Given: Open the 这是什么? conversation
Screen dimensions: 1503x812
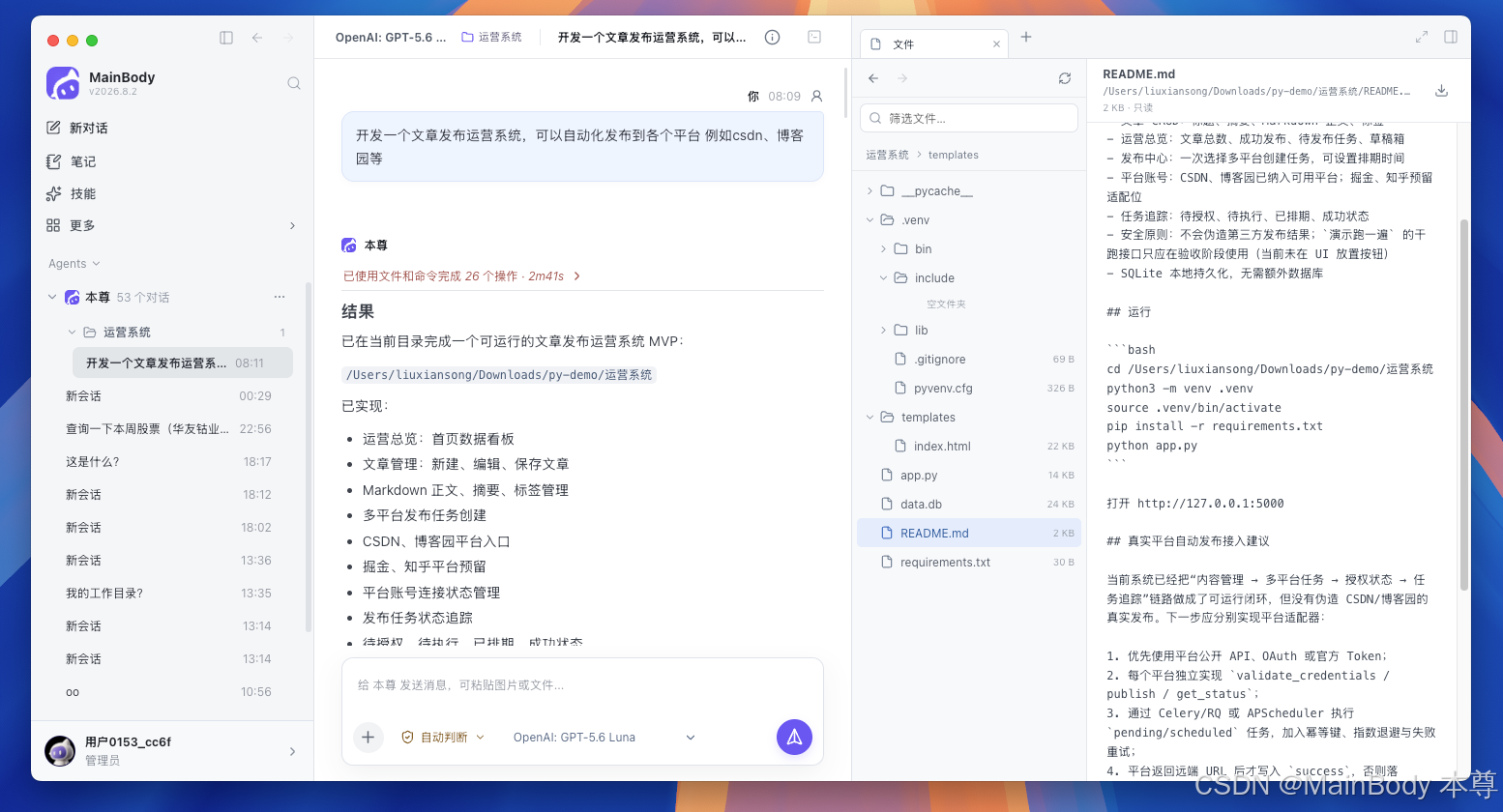Looking at the screenshot, I should (x=168, y=461).
